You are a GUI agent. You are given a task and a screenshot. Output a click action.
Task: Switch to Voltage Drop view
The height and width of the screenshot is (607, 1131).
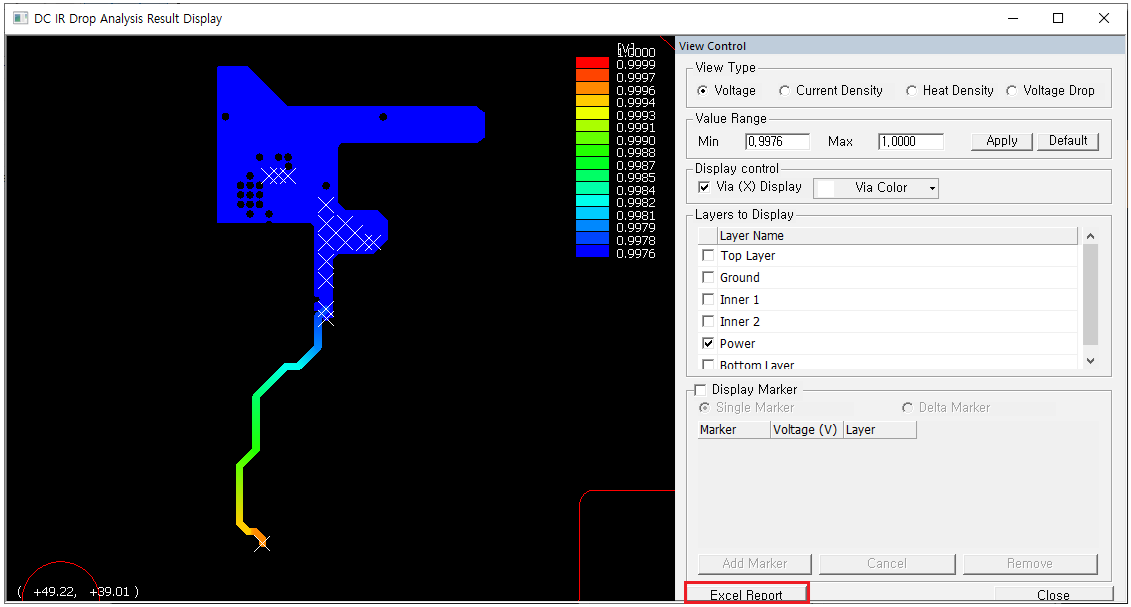point(1013,91)
